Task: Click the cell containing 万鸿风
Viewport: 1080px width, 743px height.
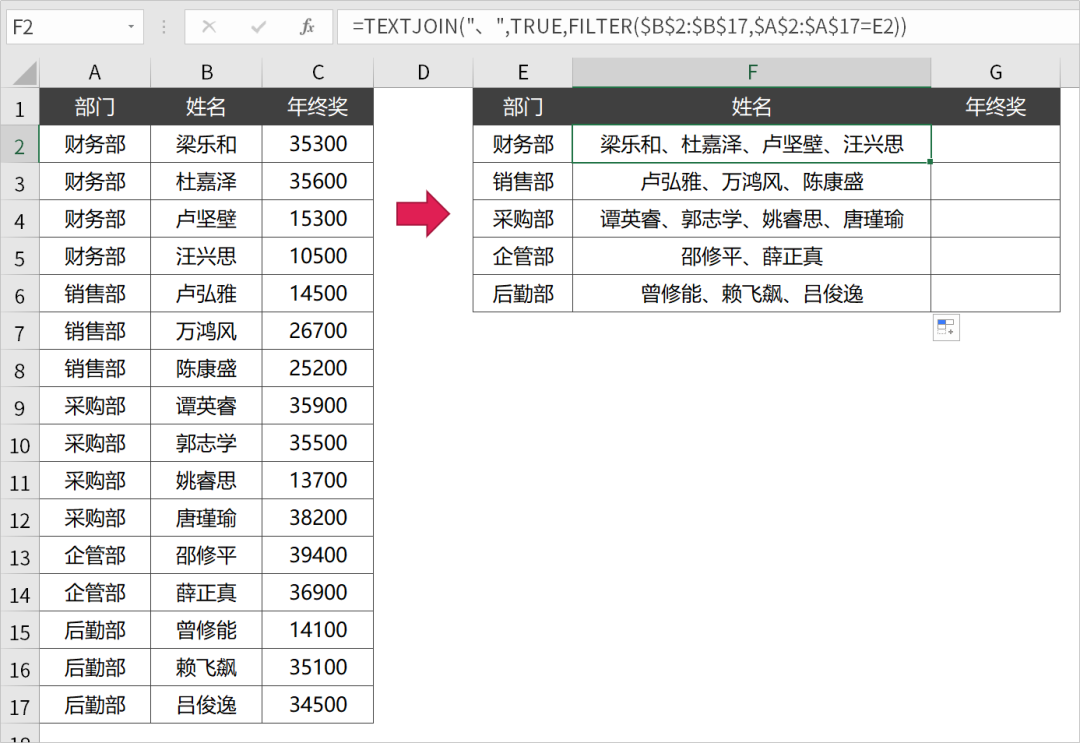Action: click(206, 331)
